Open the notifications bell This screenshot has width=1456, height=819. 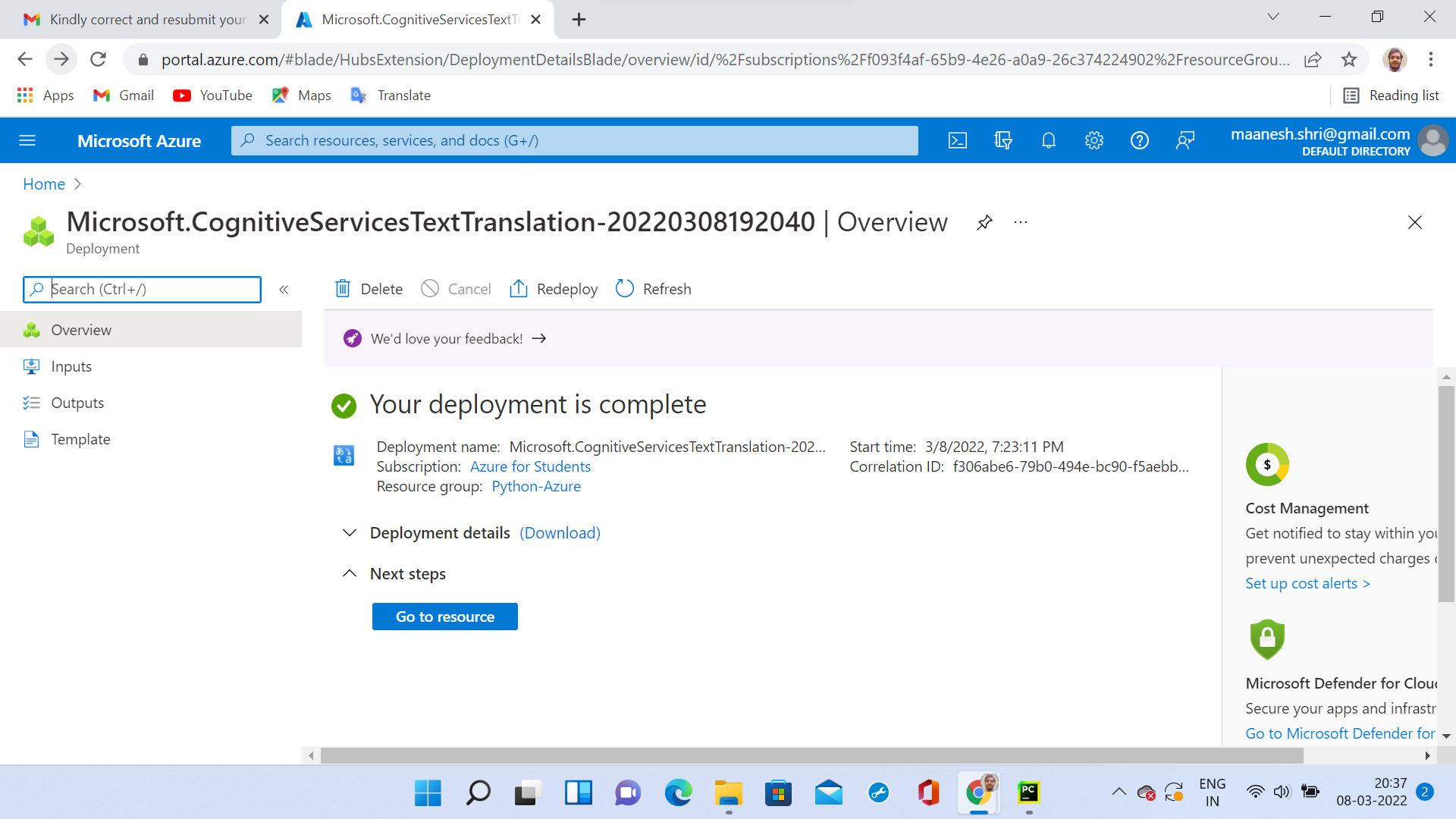point(1048,140)
